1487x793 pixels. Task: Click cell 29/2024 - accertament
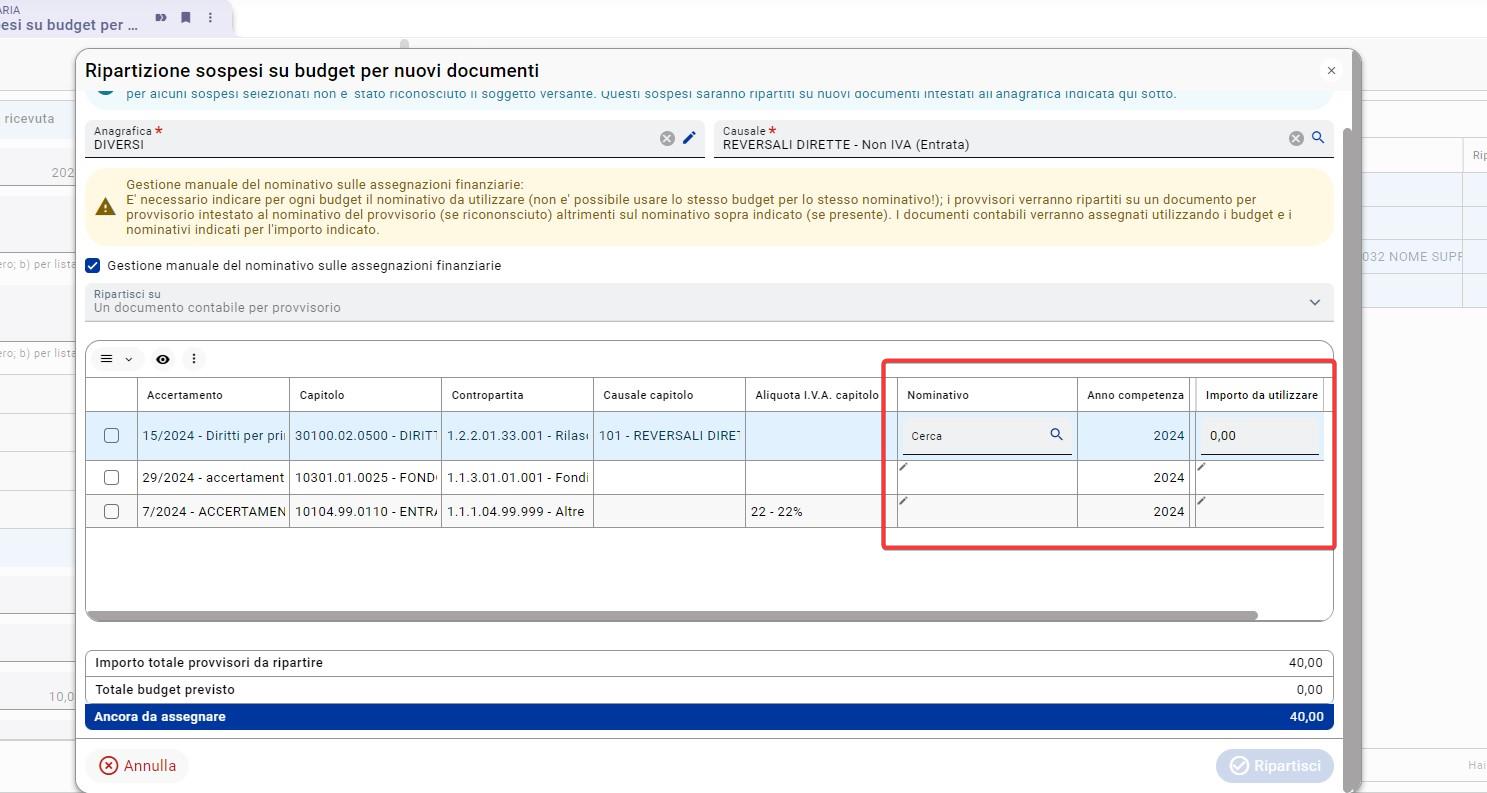pyautogui.click(x=213, y=478)
